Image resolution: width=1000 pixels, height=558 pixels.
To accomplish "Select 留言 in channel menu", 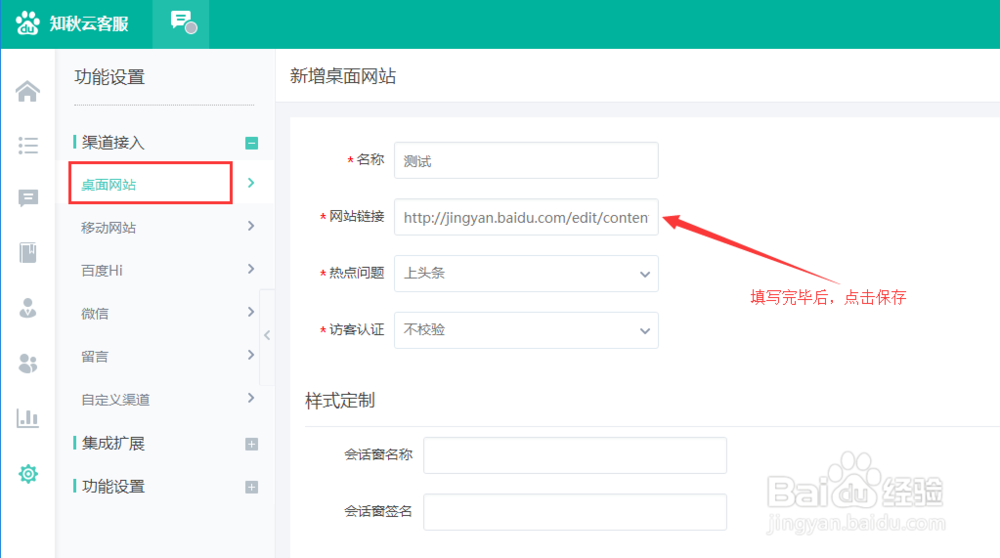I will [x=94, y=356].
